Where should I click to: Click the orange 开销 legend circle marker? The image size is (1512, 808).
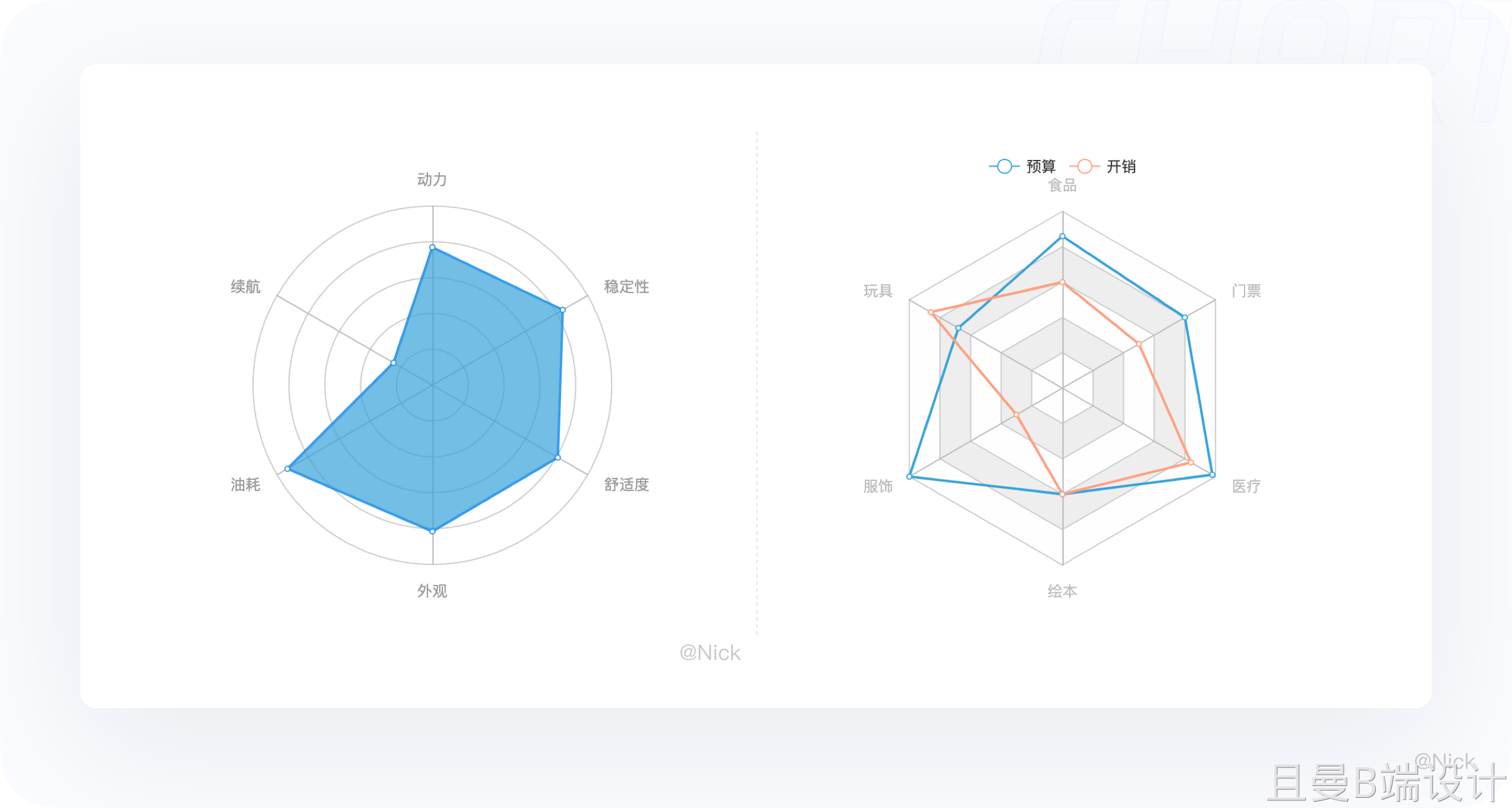[1085, 166]
